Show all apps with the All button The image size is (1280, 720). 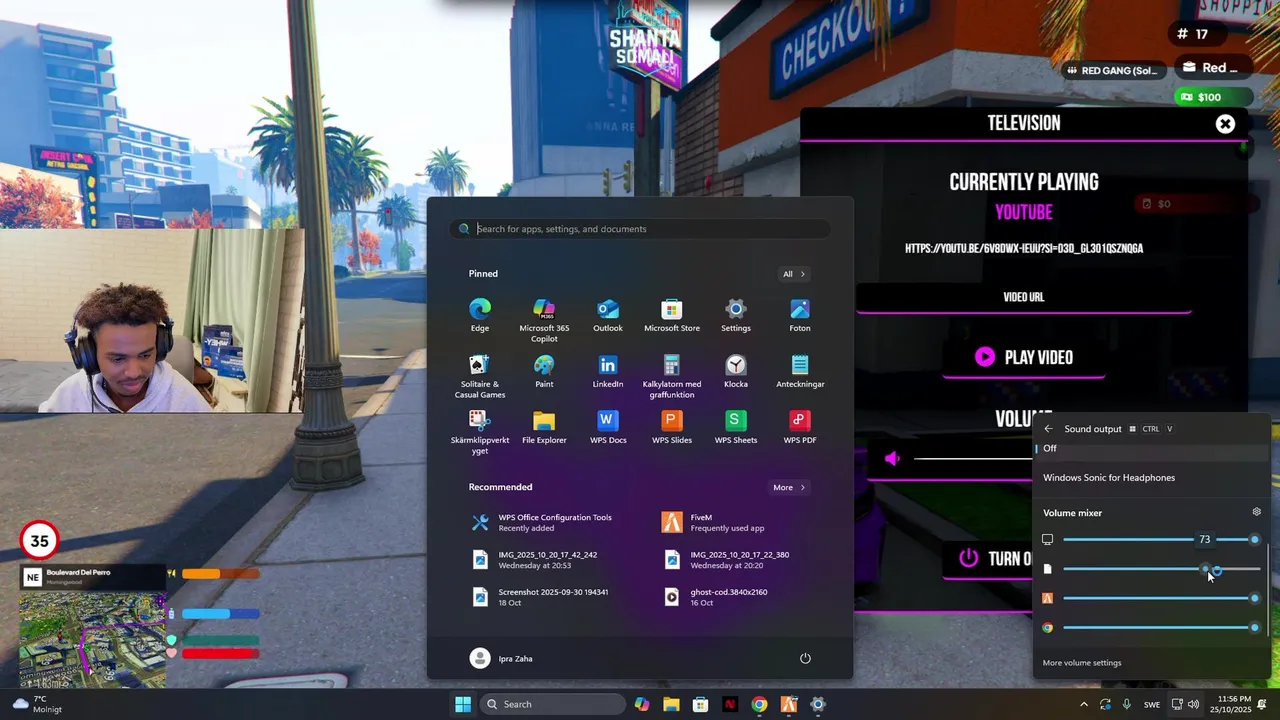coord(794,274)
